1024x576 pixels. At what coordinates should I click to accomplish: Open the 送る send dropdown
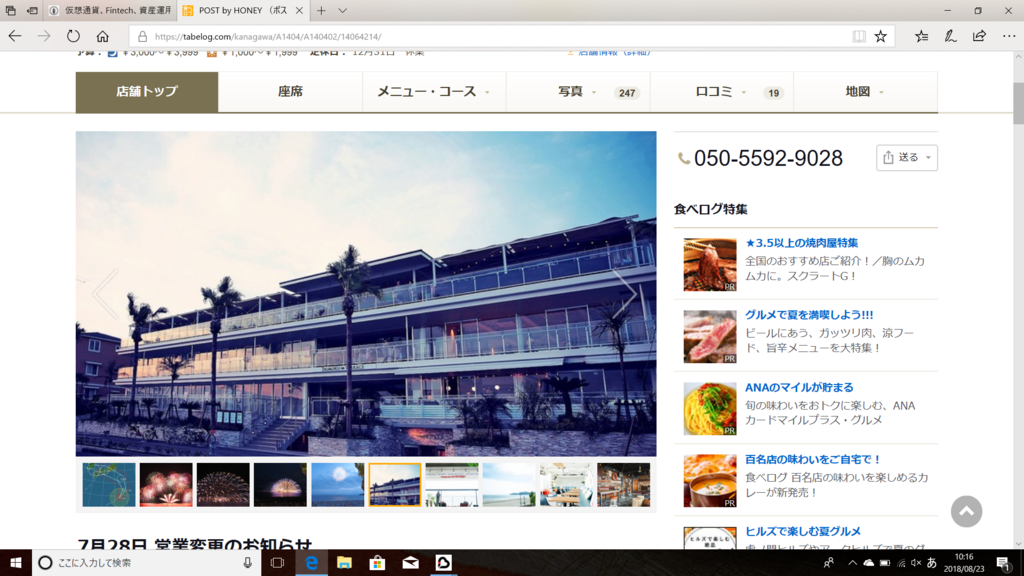click(906, 157)
